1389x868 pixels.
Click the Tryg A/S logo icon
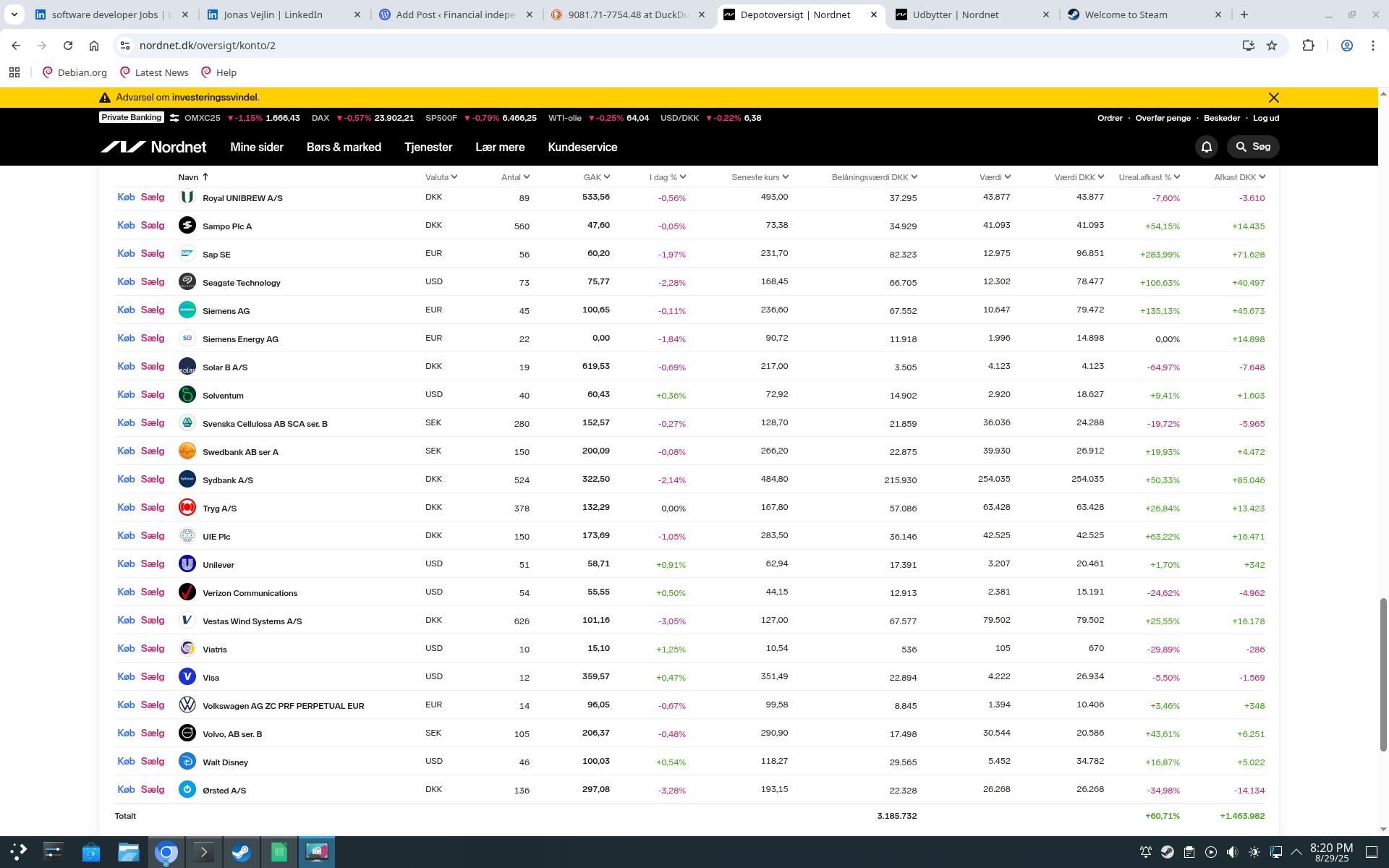(187, 507)
